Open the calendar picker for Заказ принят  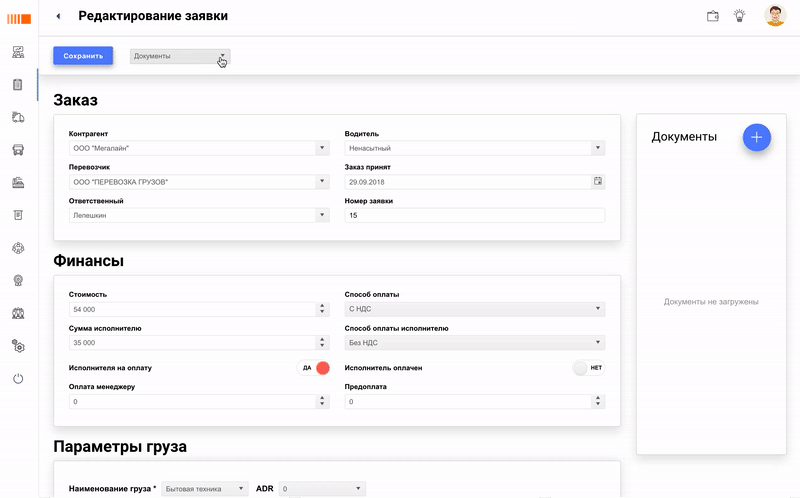click(x=598, y=182)
